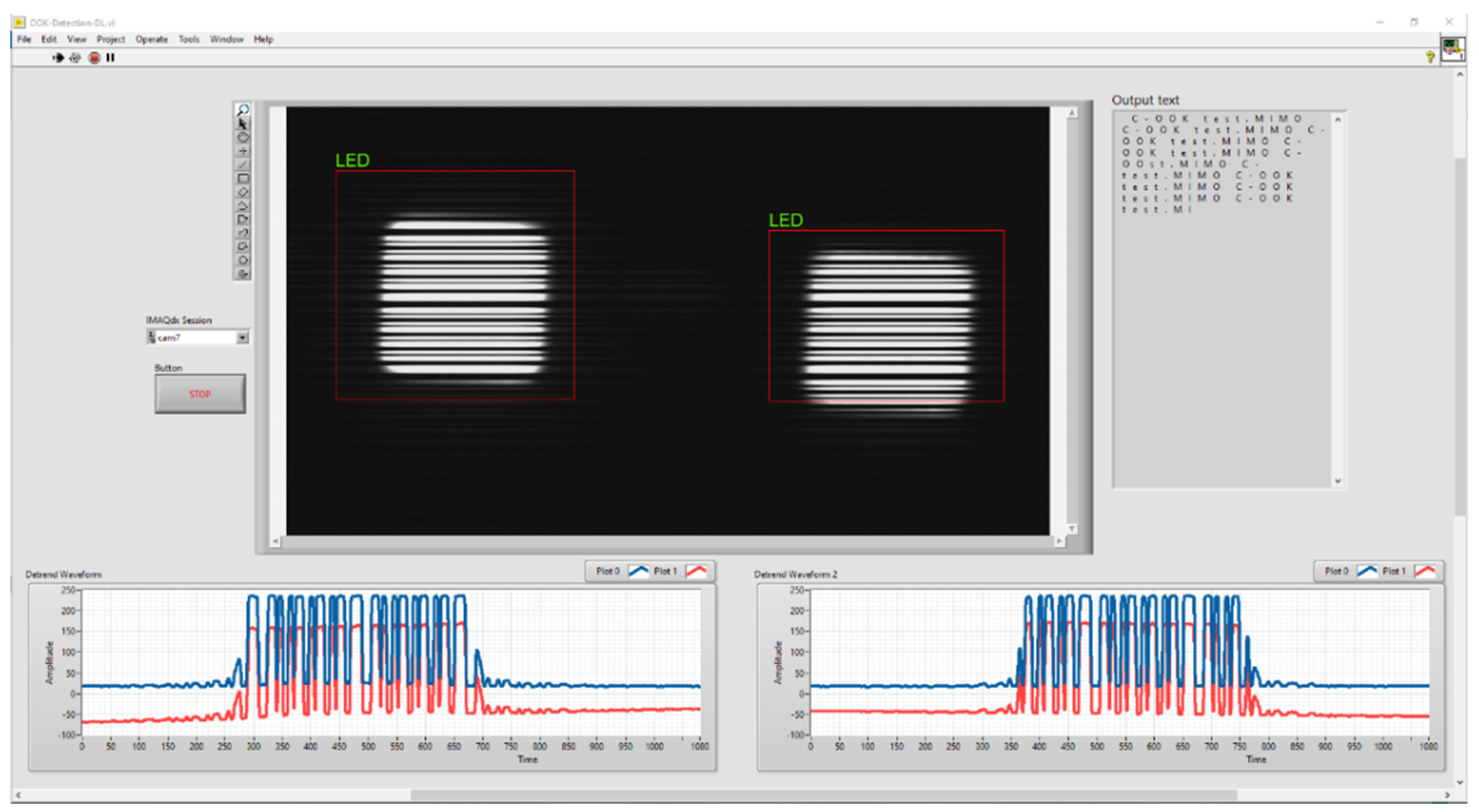Click the Output text scroll down arrow

tap(1338, 481)
